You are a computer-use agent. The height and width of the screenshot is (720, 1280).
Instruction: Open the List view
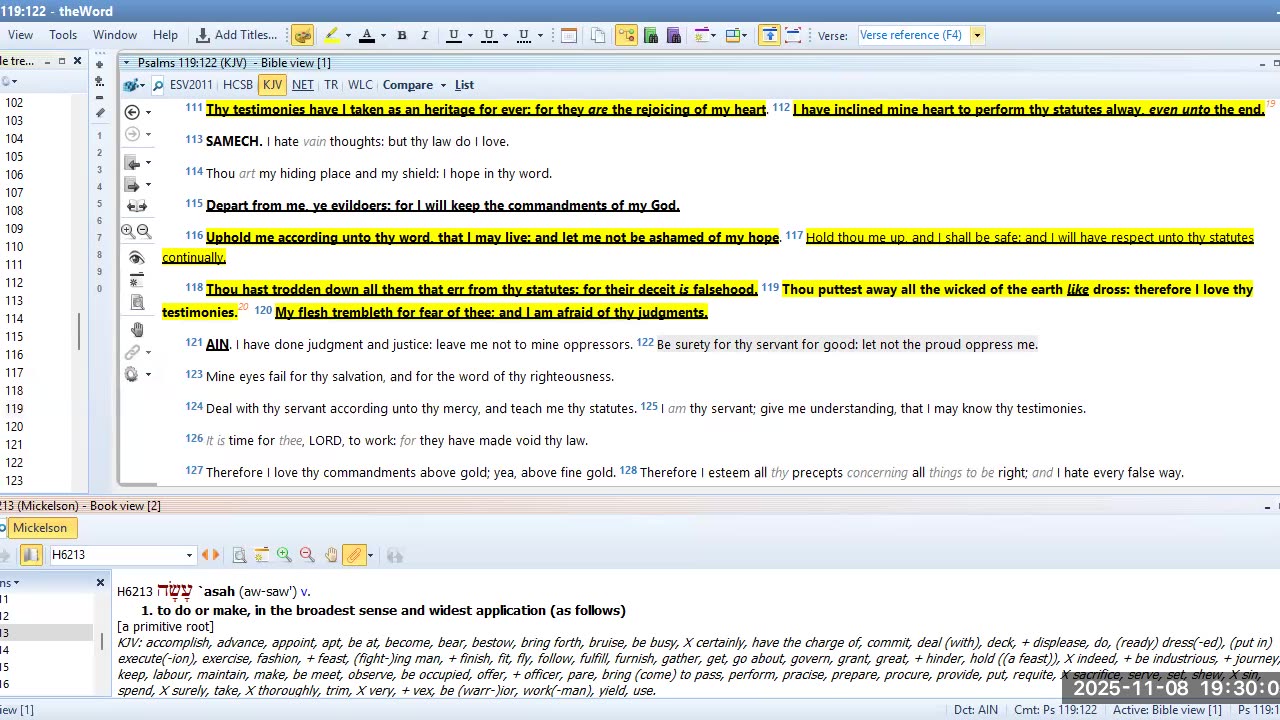(464, 85)
